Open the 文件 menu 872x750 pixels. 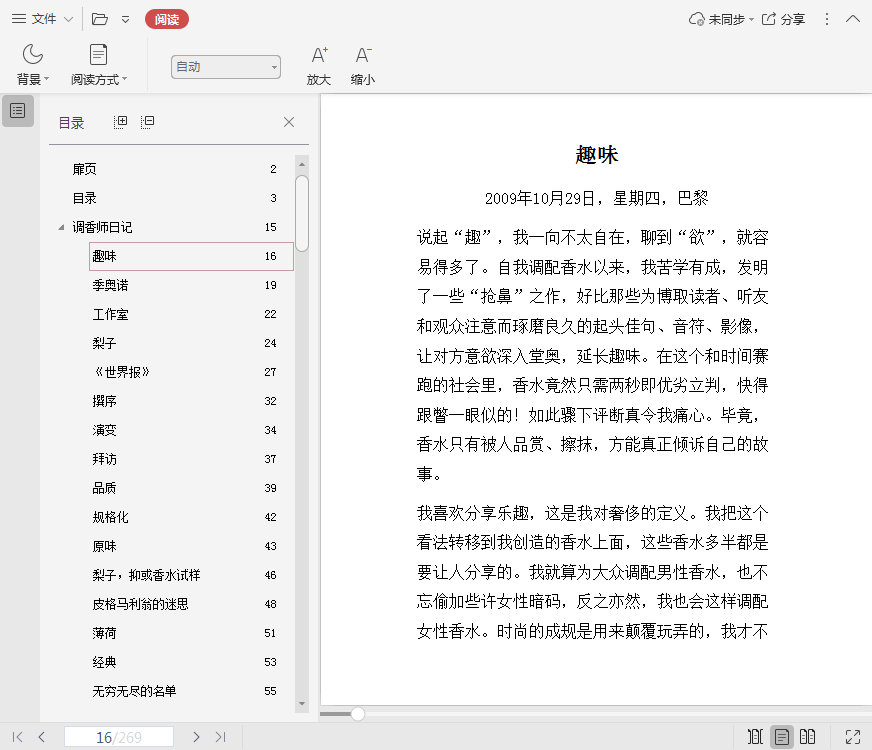click(41, 19)
